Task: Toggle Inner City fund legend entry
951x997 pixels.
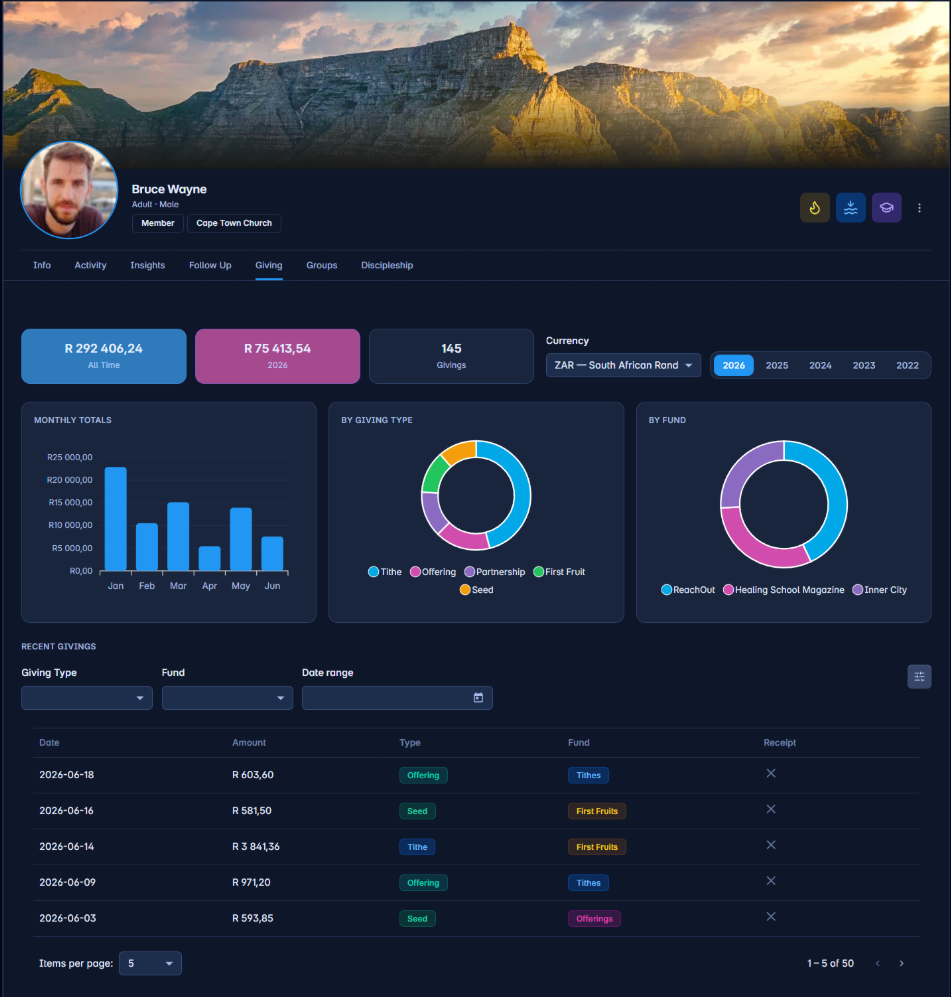Action: coord(880,589)
